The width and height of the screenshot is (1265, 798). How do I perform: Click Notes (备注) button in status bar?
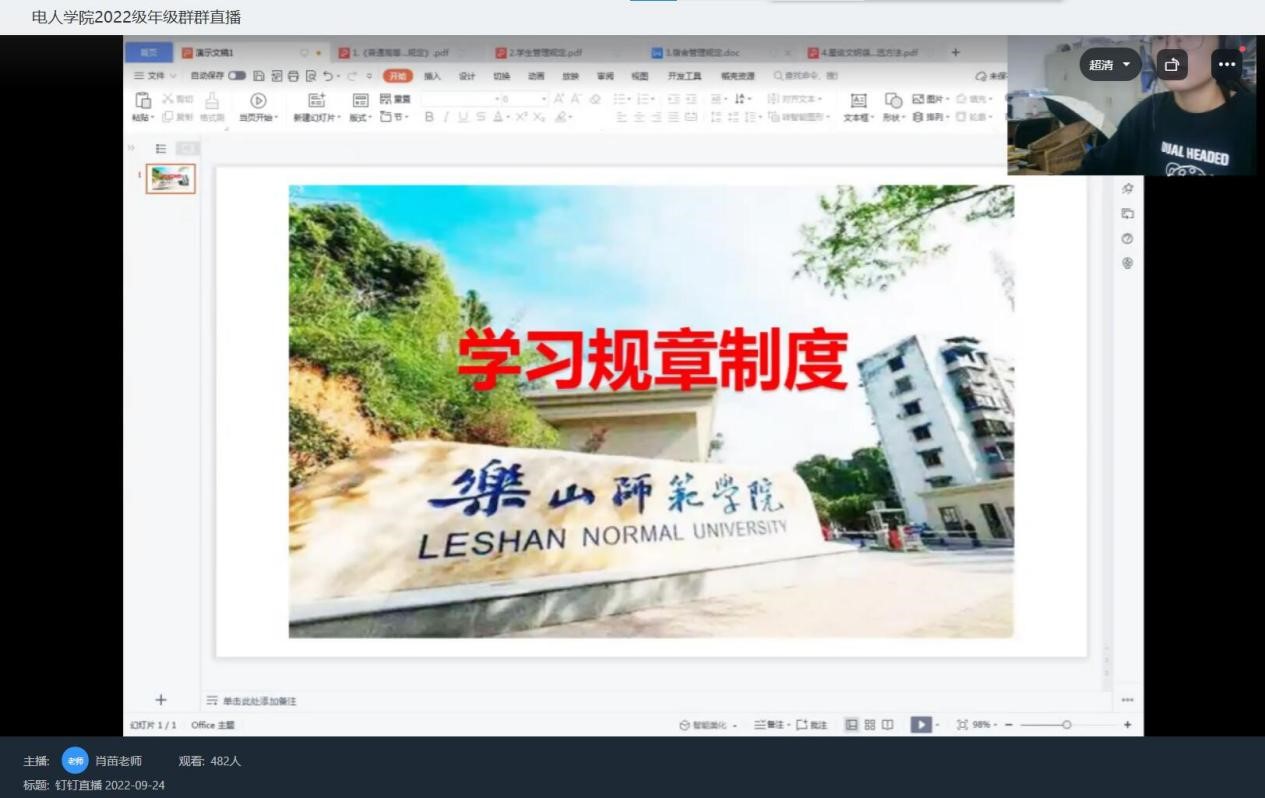769,725
